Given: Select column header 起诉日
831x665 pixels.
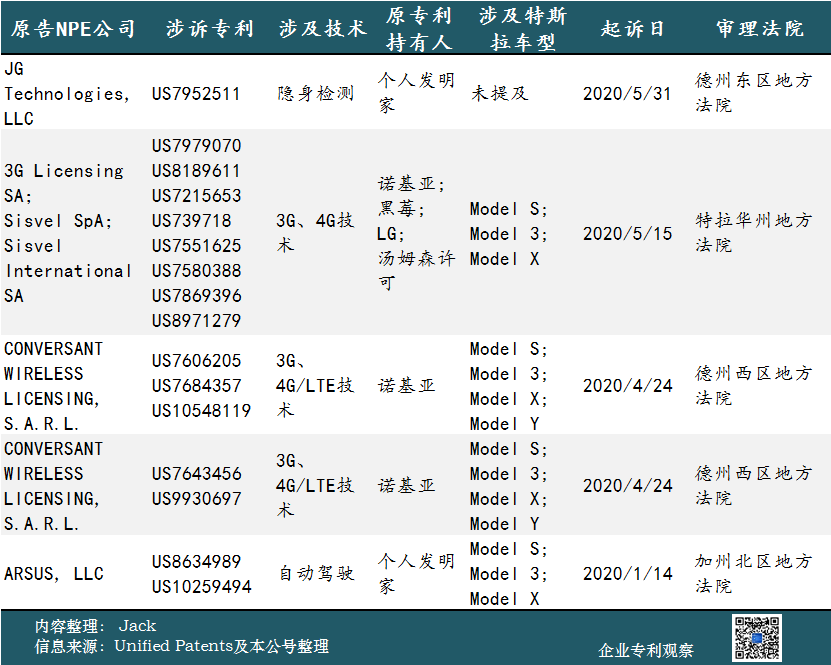Looking at the screenshot, I should 632,29.
